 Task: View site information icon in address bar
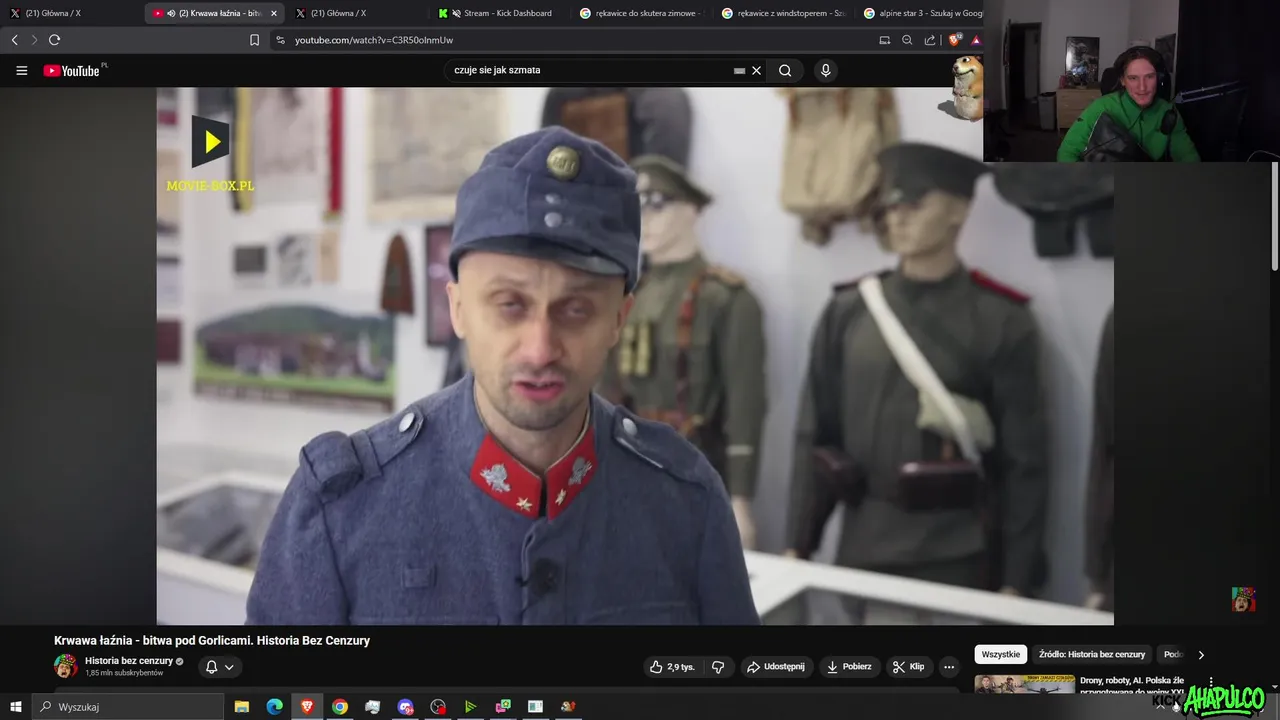(280, 40)
